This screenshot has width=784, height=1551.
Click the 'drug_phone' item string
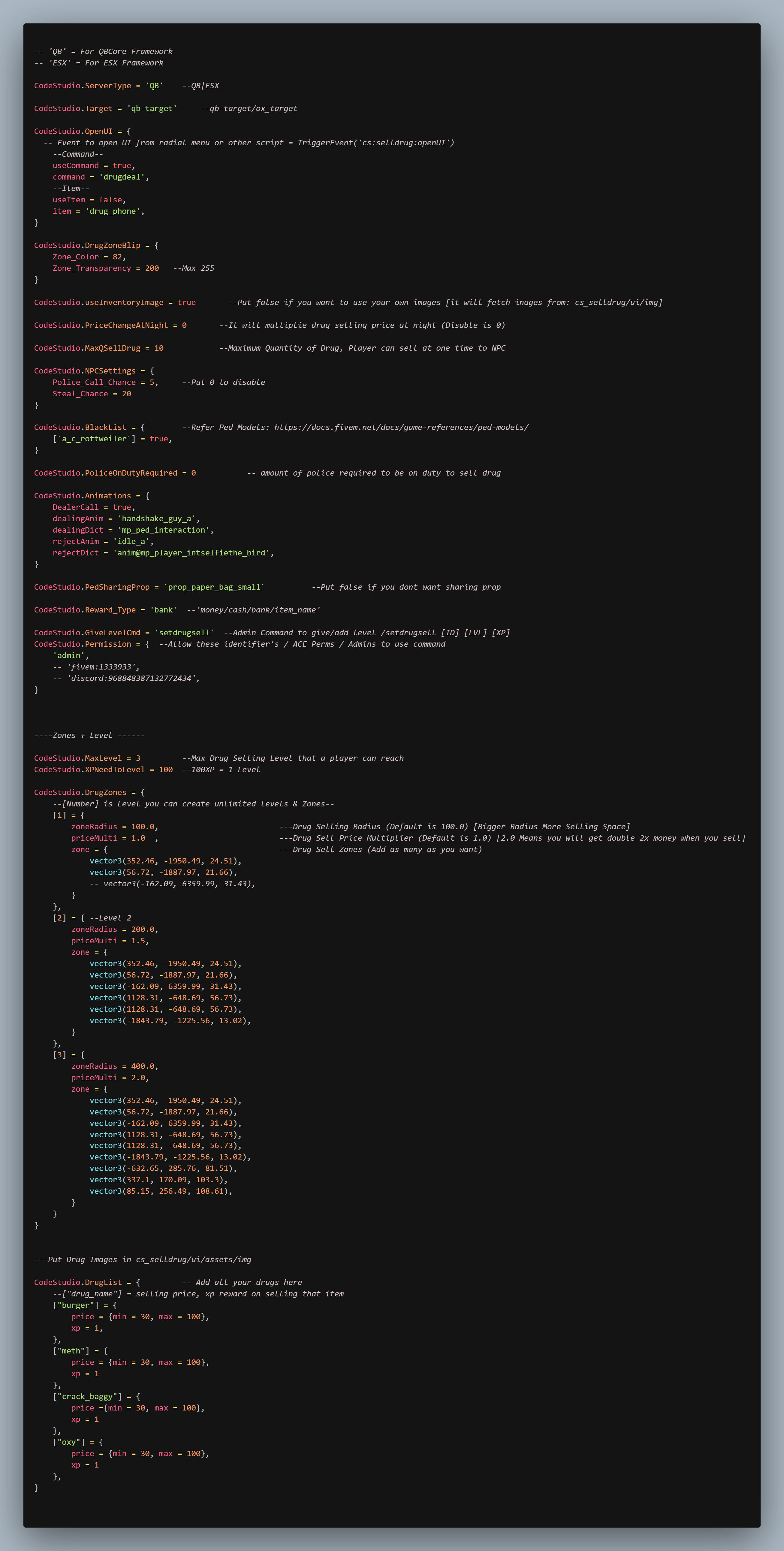(113, 211)
